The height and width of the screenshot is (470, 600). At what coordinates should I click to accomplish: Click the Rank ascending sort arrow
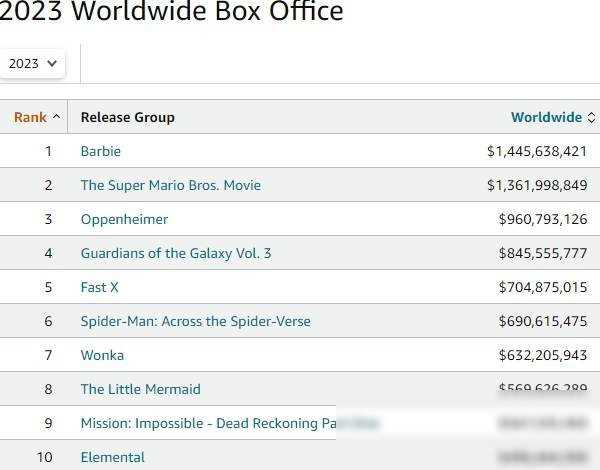click(56, 116)
